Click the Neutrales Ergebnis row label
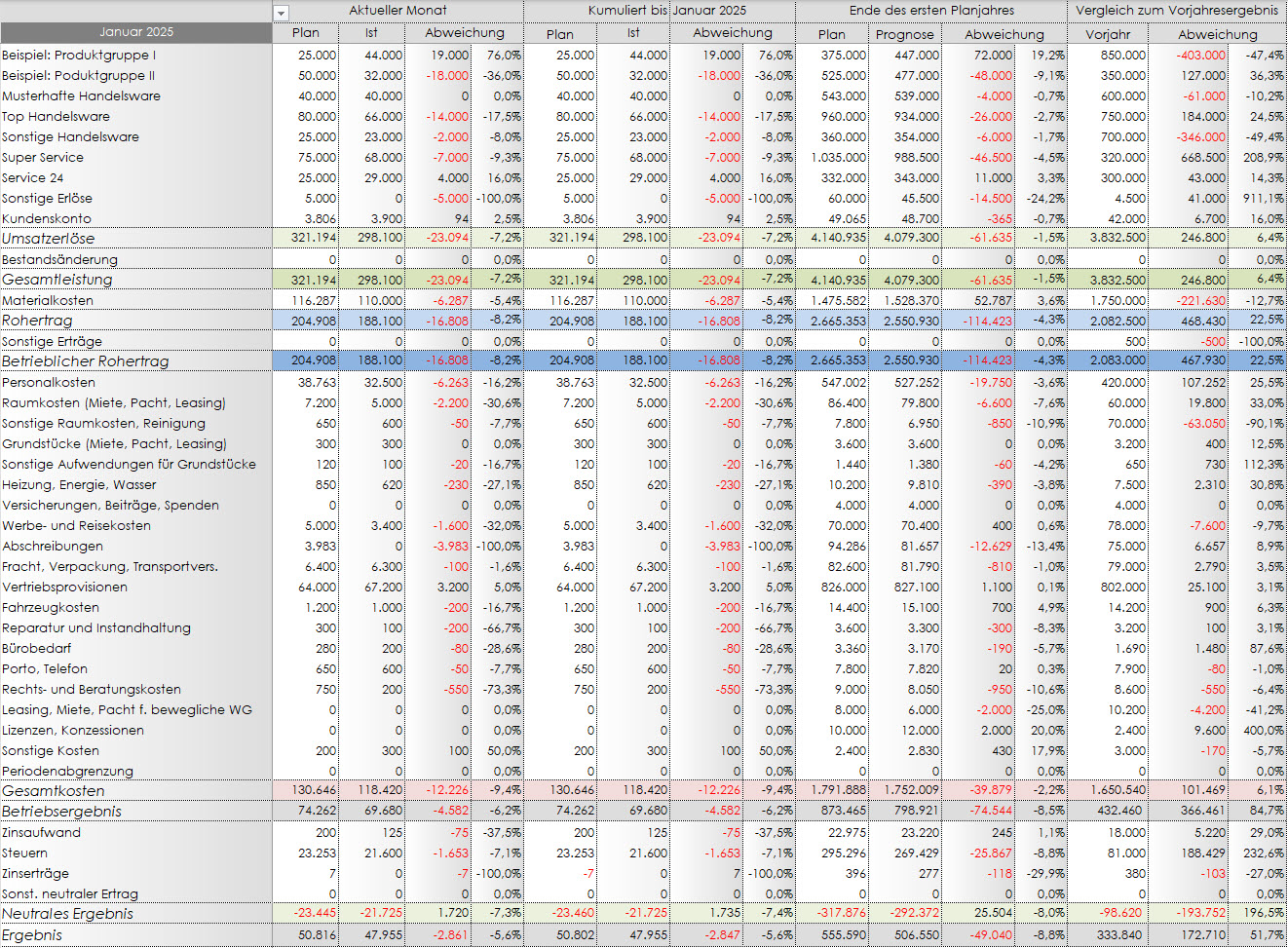This screenshot has width=1288, height=948. 68,914
